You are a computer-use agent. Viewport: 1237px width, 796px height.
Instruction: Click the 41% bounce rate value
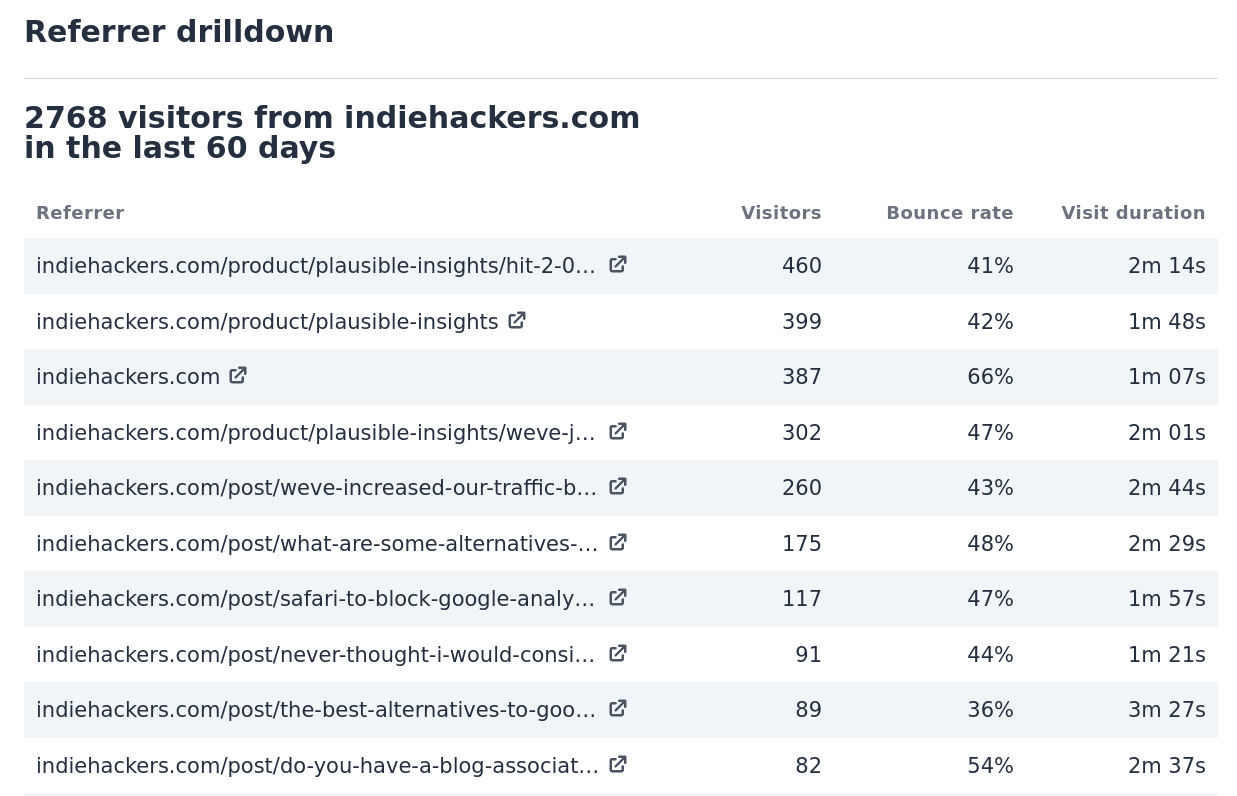pyautogui.click(x=990, y=265)
